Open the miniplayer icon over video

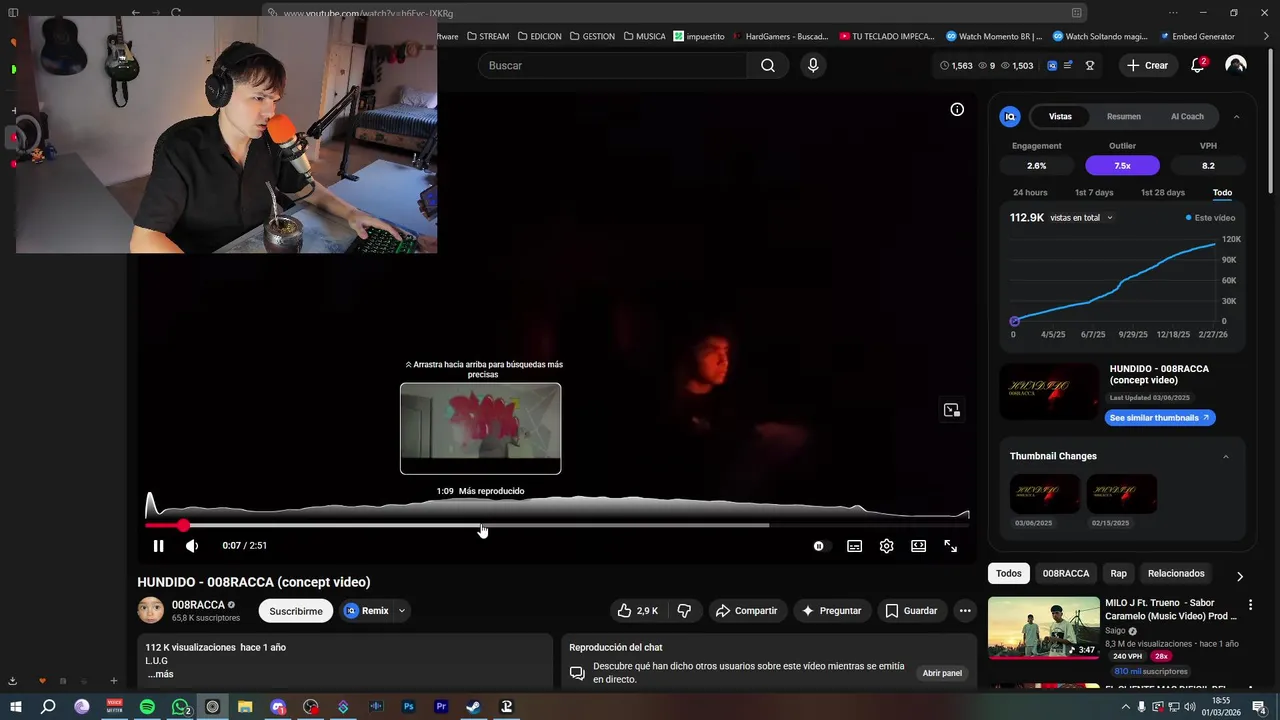click(x=951, y=410)
